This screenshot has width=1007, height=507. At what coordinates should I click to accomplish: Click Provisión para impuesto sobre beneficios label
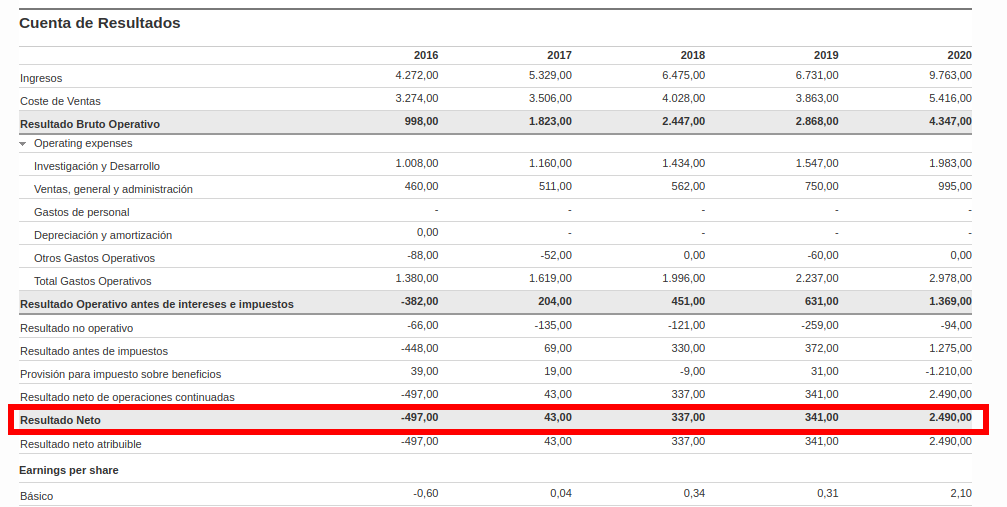[x=120, y=374]
